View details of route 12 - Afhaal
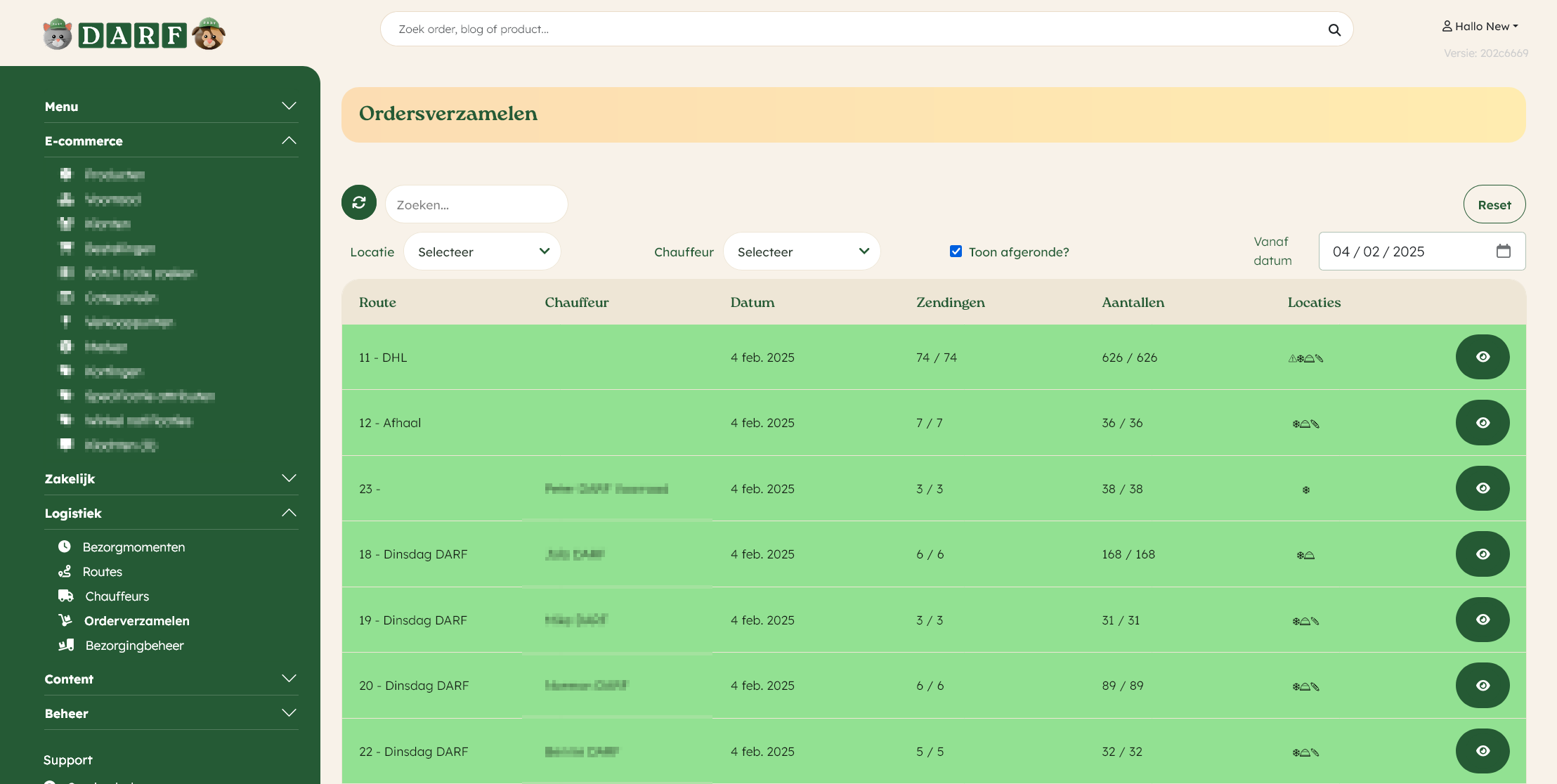 pos(1483,422)
